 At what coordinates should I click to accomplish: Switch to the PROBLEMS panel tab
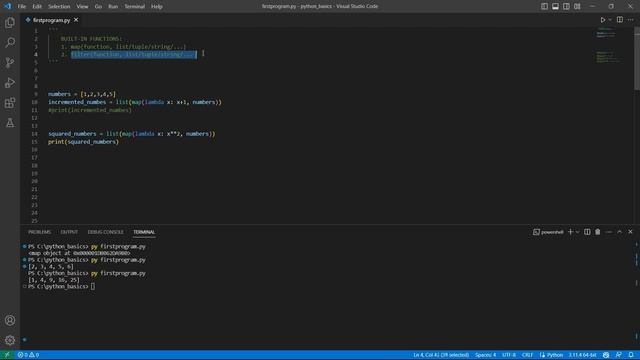(40, 232)
